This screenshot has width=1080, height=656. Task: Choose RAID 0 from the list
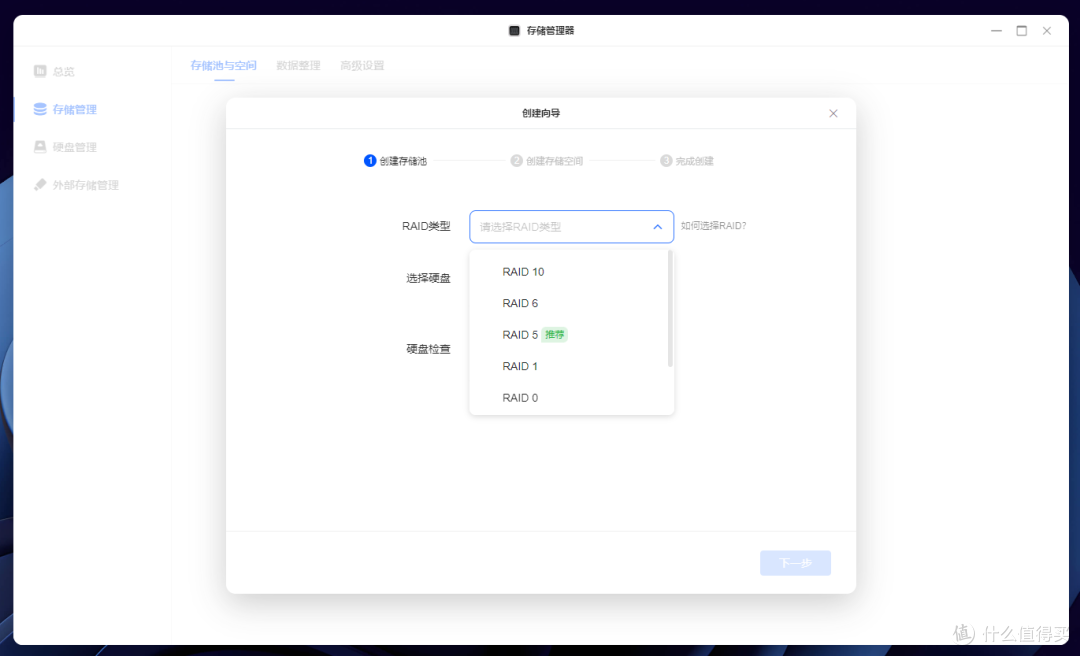pos(572,398)
